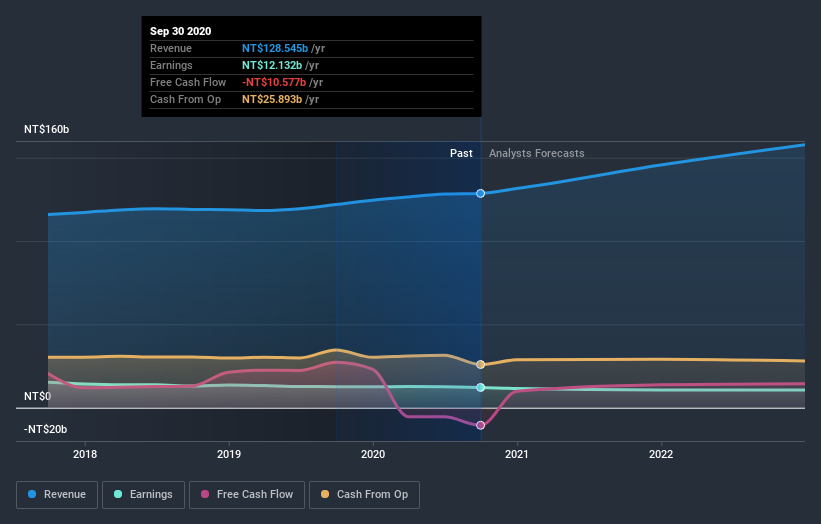Click the -NT$10.577b free cash flow value
The image size is (821, 524).
pyautogui.click(x=274, y=82)
